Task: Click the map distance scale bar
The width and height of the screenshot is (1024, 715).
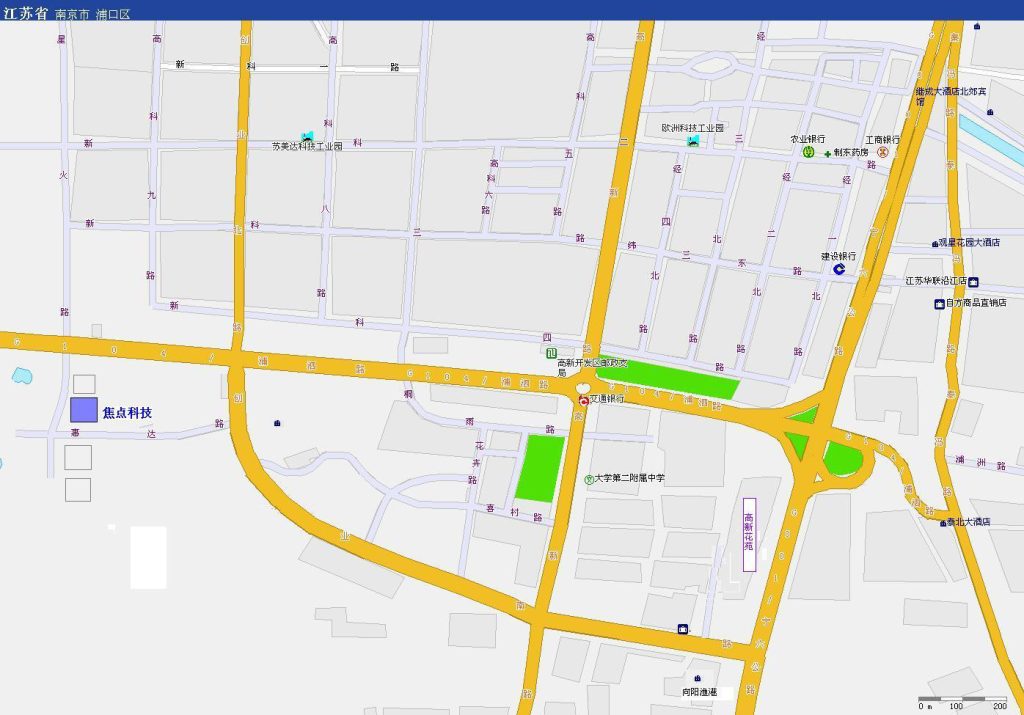Action: 962,698
